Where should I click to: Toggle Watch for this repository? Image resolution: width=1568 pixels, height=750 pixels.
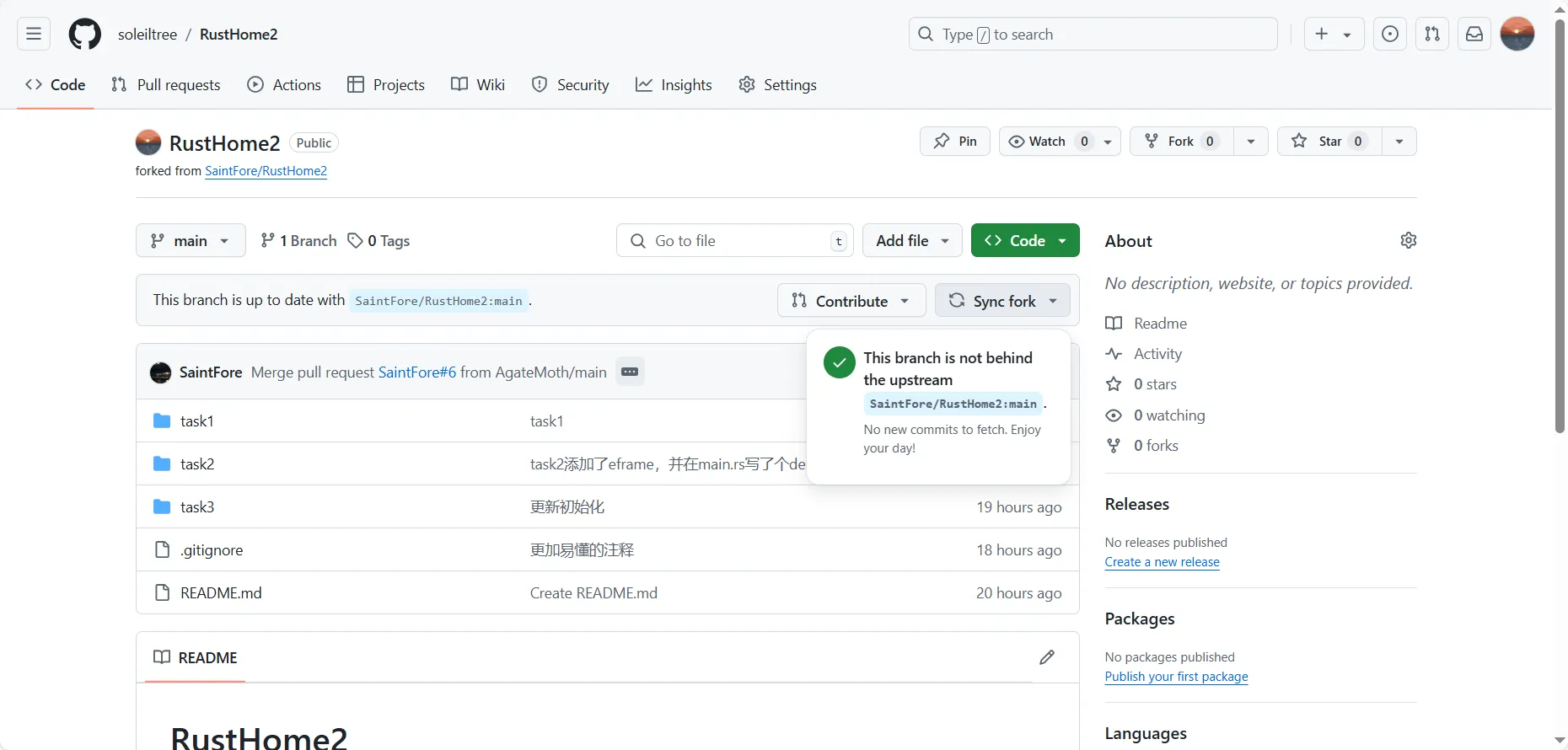tap(1047, 142)
